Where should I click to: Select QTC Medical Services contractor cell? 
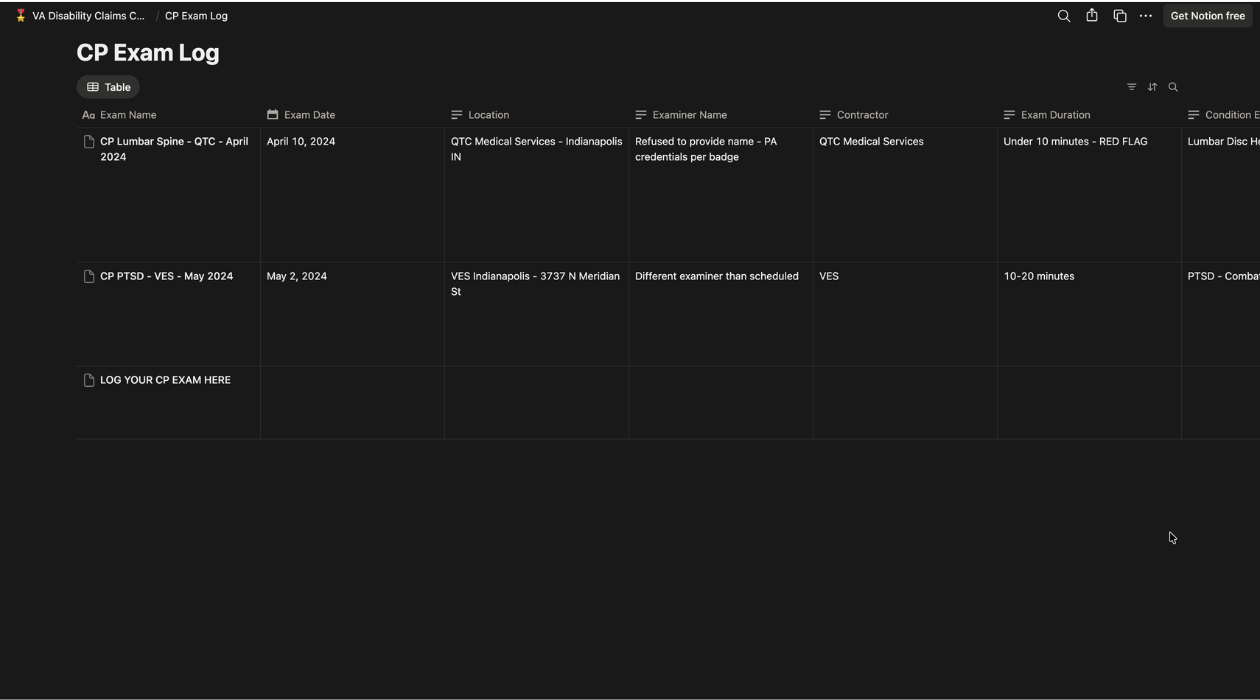[904, 195]
